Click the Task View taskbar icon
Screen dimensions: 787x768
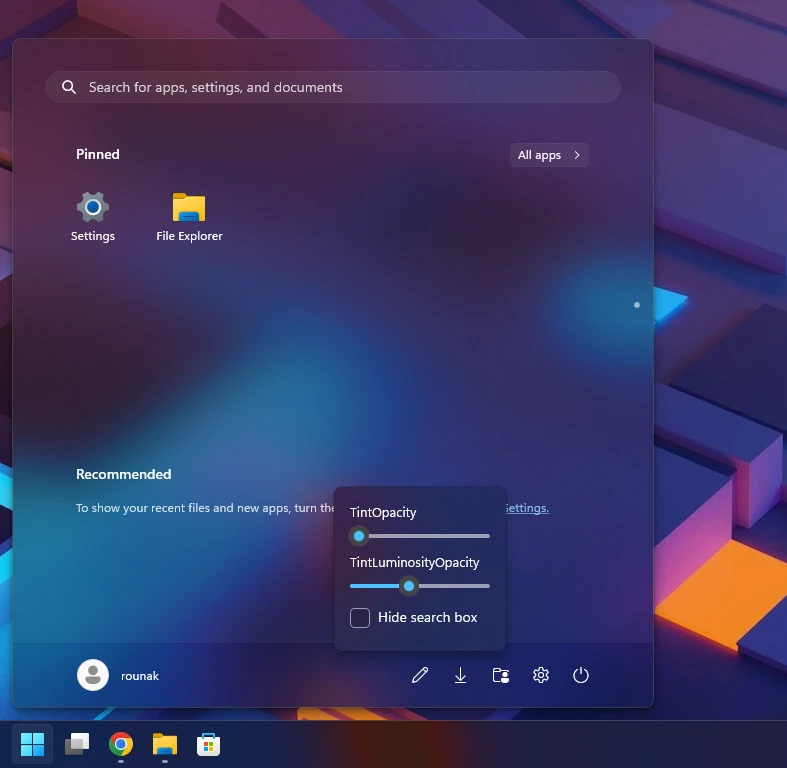77,744
